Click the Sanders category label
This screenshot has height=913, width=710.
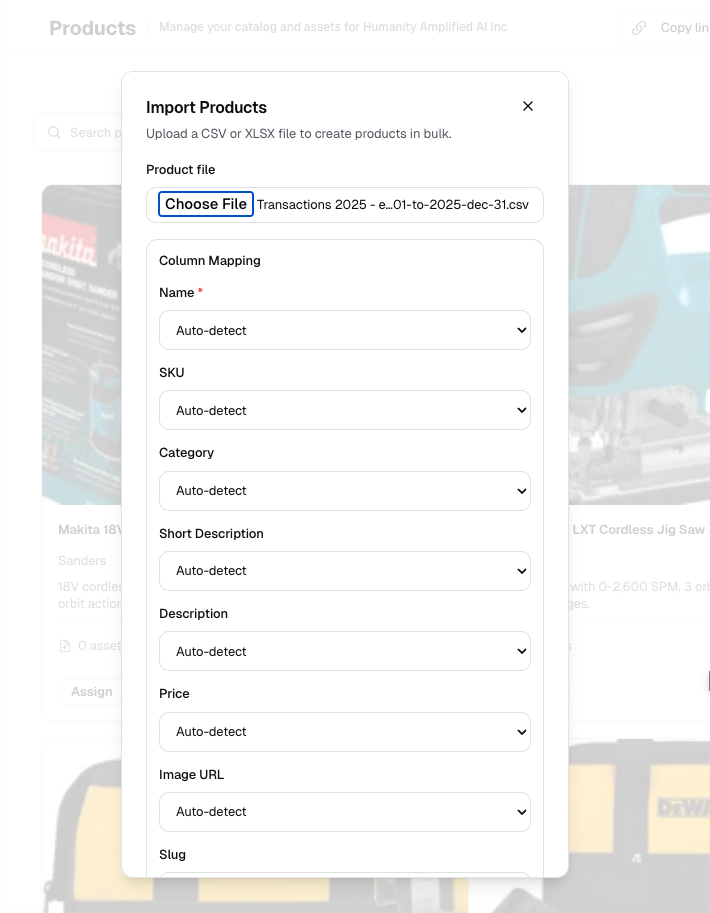pyautogui.click(x=82, y=561)
